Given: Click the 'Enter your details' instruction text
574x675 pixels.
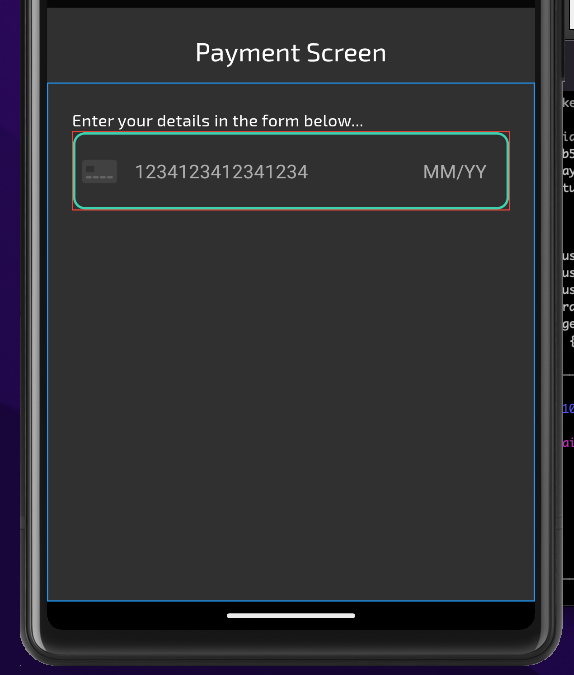Looking at the screenshot, I should tap(217, 121).
